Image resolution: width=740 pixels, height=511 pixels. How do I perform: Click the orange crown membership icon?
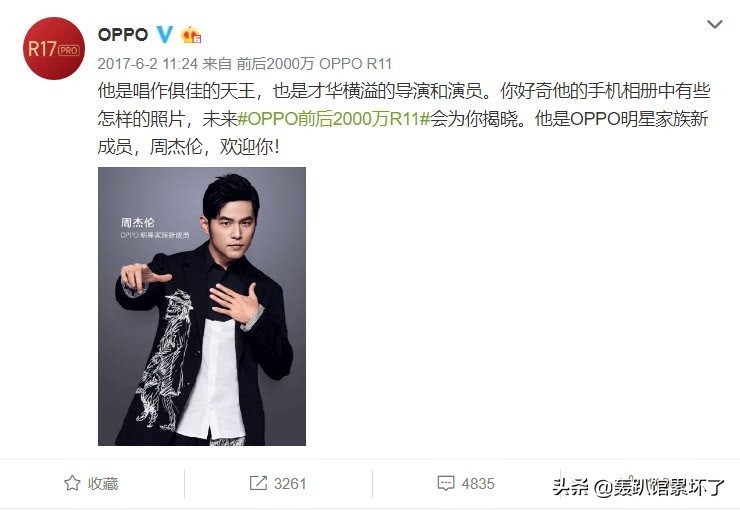pos(191,34)
